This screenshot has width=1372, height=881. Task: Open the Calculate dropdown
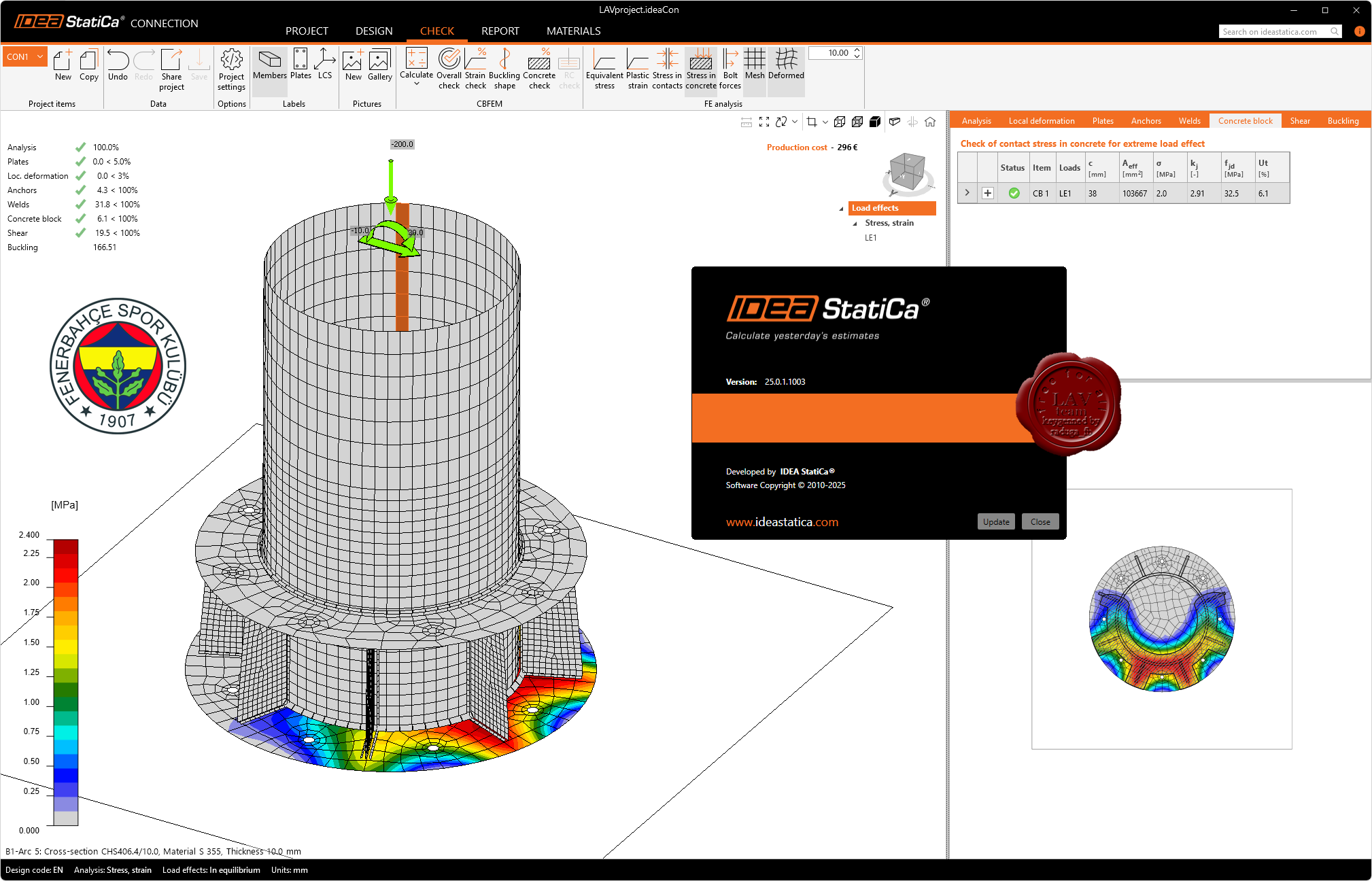(x=416, y=84)
